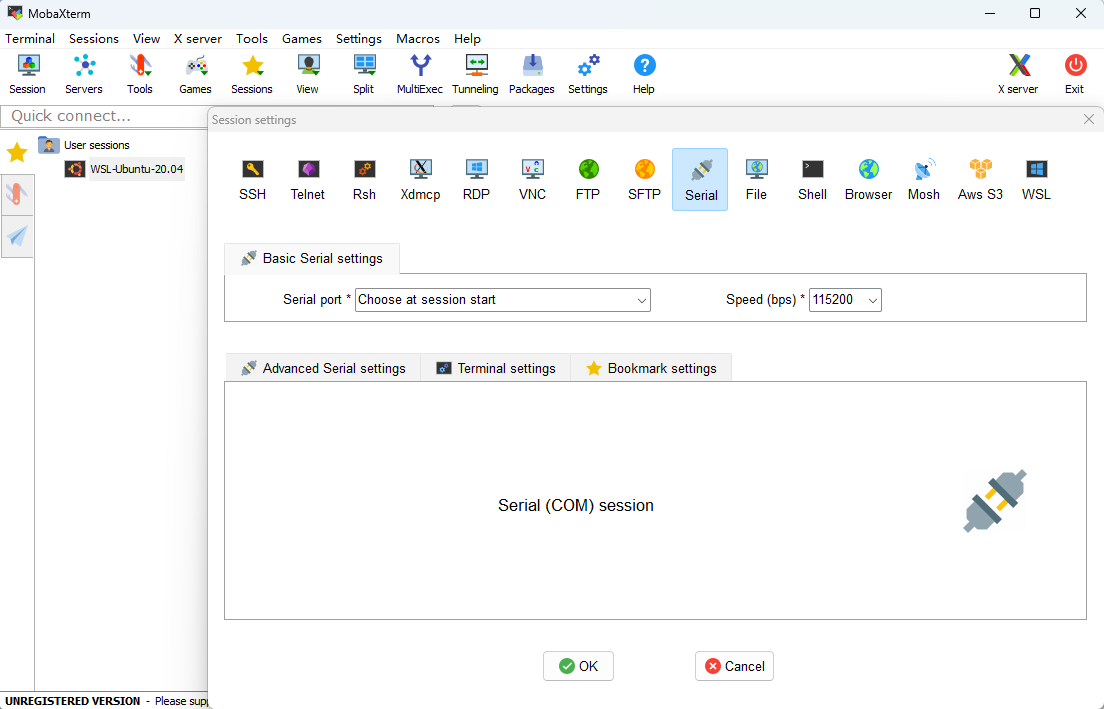Switch to Basic Serial settings tab

coord(312,258)
